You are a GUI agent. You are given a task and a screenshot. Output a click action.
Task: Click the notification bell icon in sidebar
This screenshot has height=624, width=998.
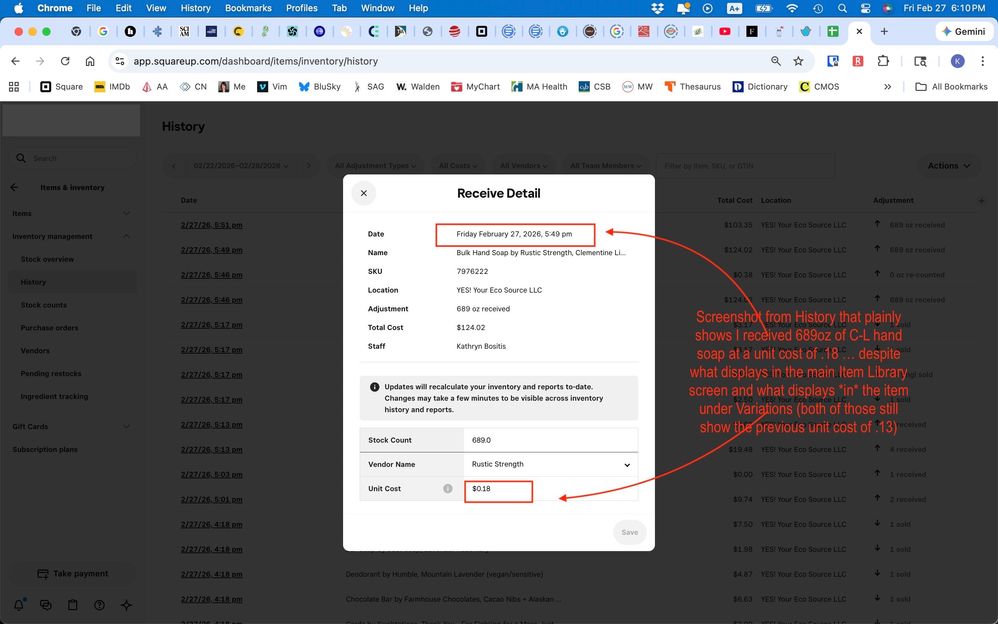coord(18,605)
